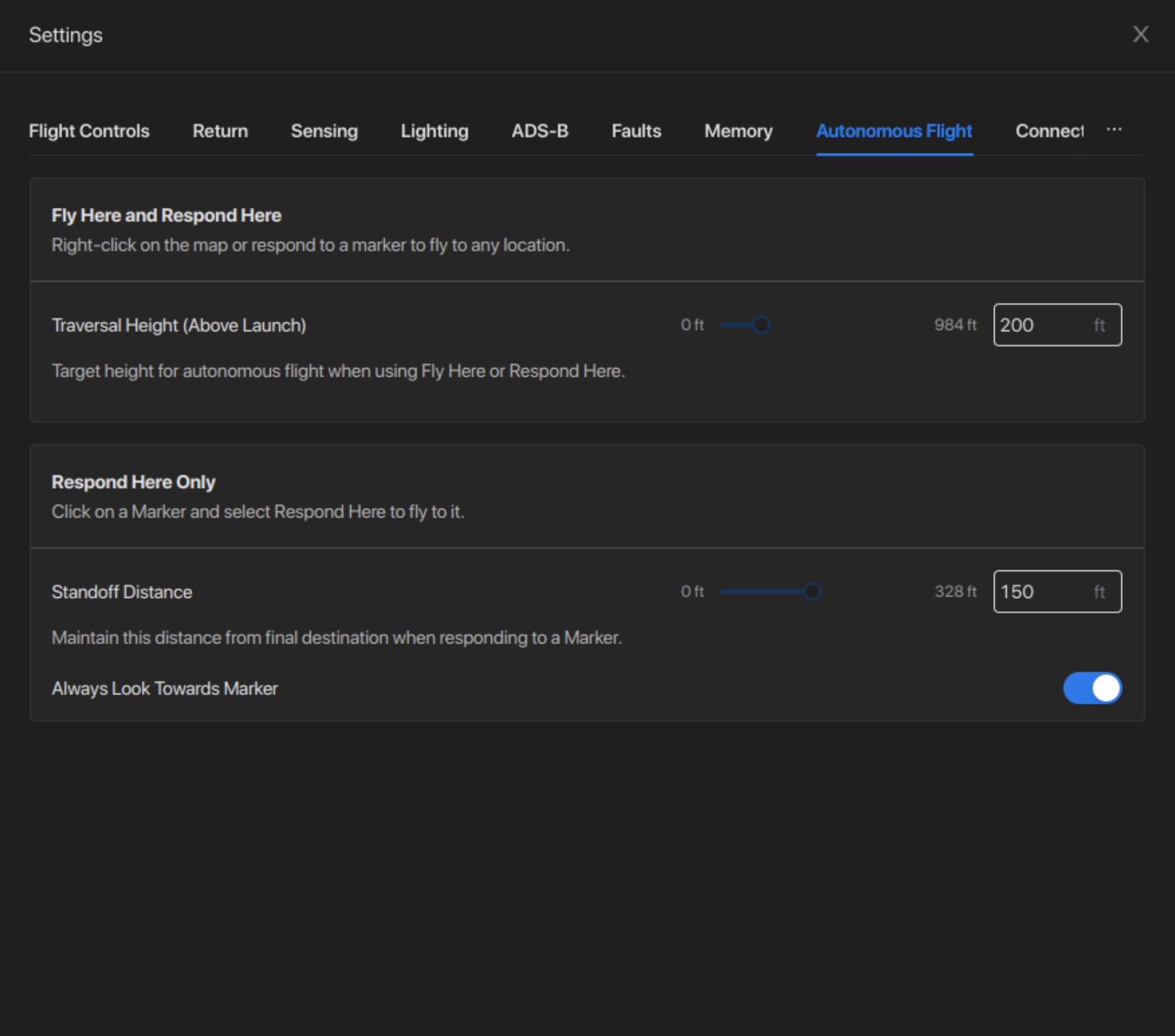Click the Traversal Height value field
This screenshot has height=1036, width=1175.
click(x=1043, y=325)
